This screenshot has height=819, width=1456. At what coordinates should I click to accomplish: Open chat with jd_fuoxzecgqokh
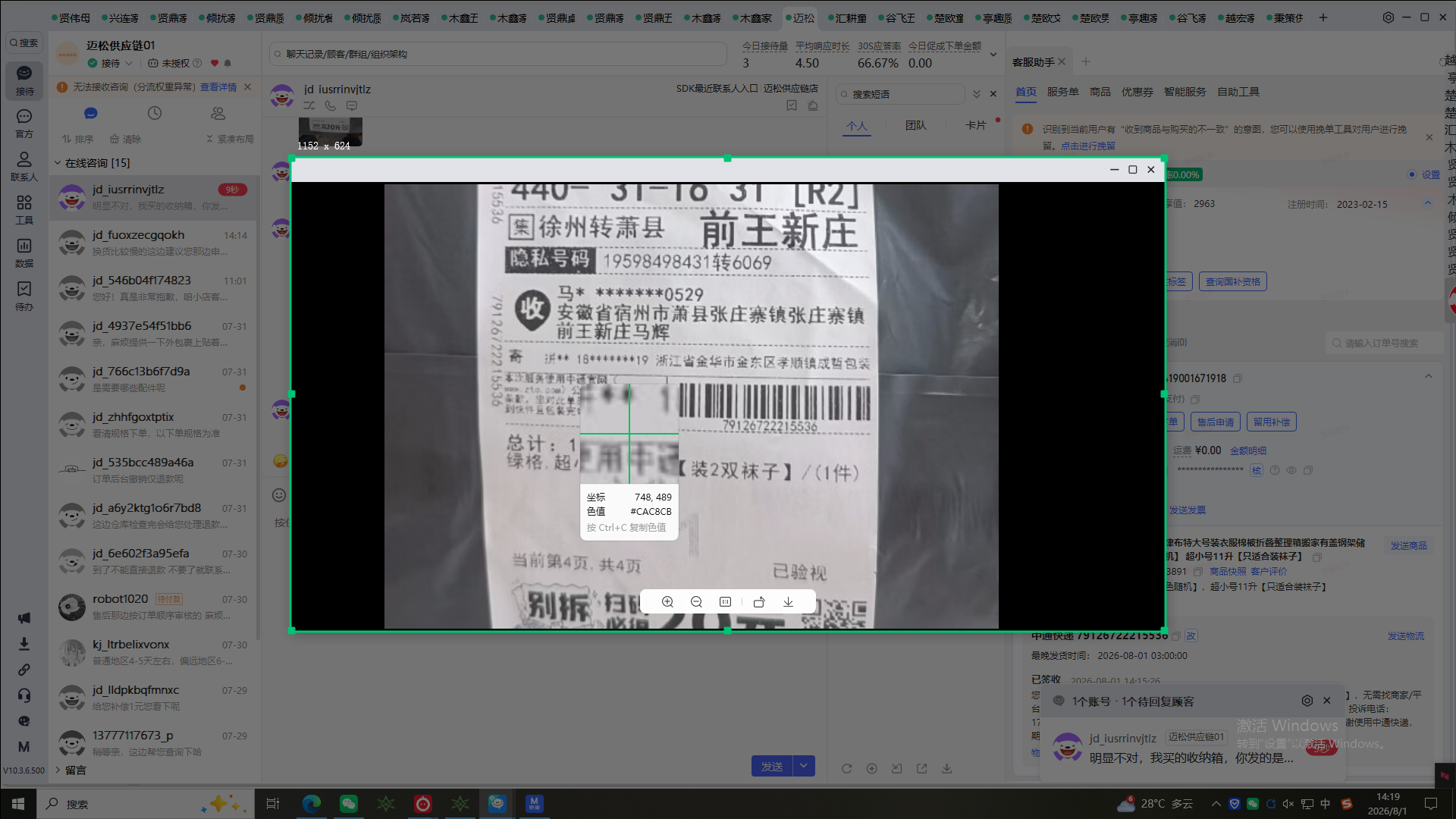154,243
